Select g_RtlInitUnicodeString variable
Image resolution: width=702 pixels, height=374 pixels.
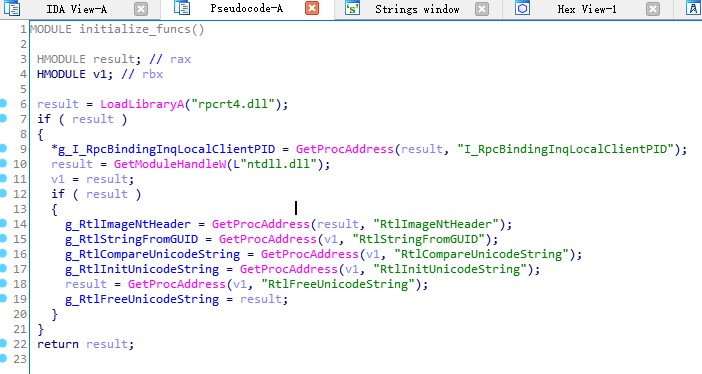point(142,269)
